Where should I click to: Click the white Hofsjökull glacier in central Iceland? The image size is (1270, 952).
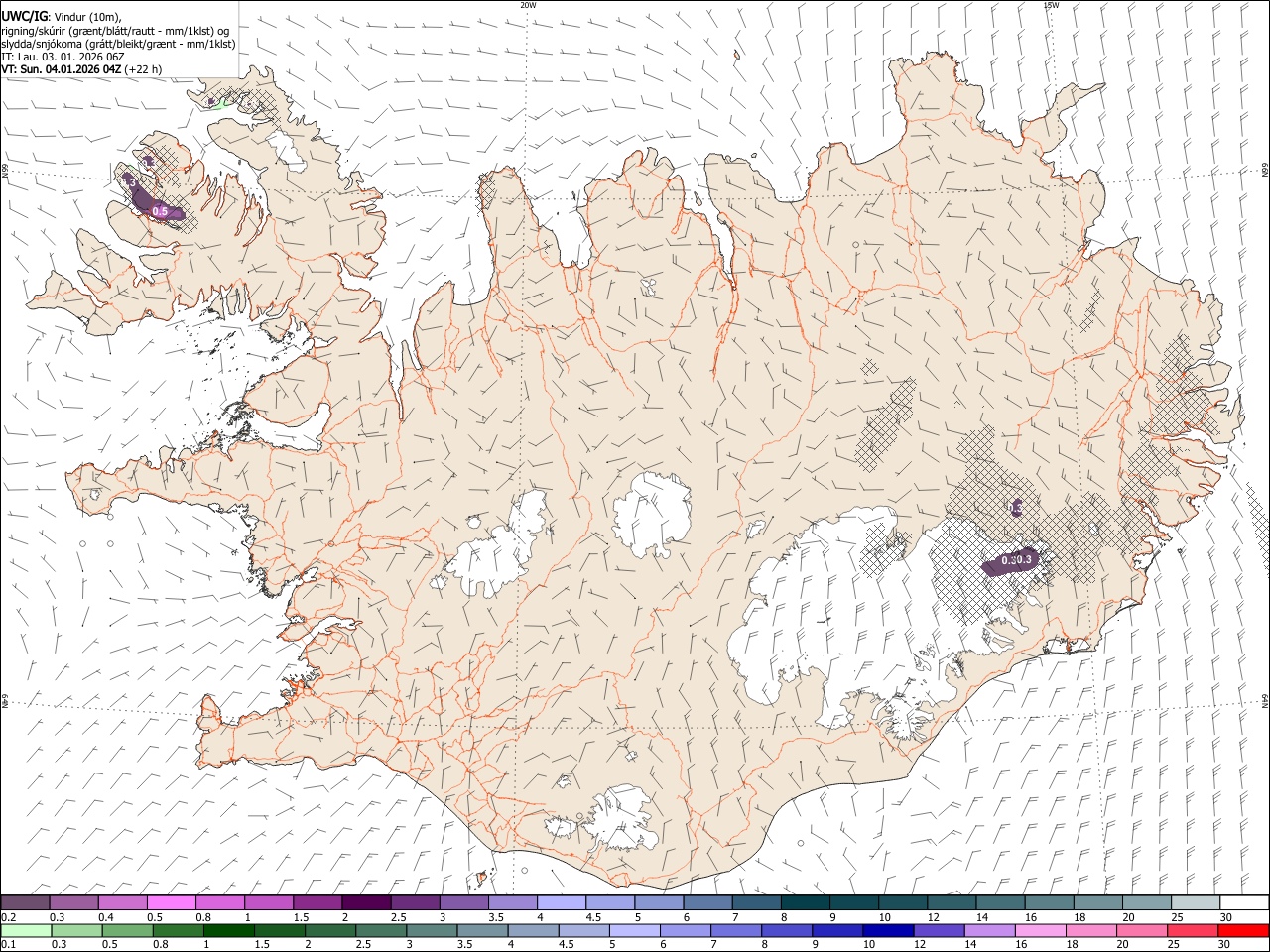tap(652, 513)
